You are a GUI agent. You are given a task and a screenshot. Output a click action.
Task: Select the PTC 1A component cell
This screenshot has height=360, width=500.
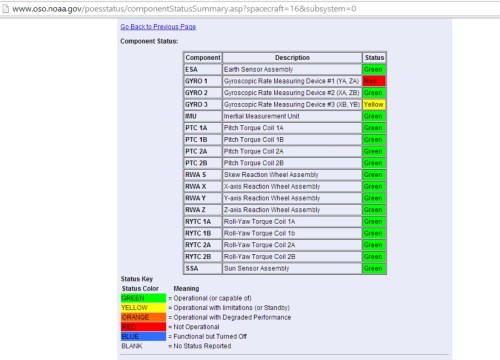pos(203,128)
